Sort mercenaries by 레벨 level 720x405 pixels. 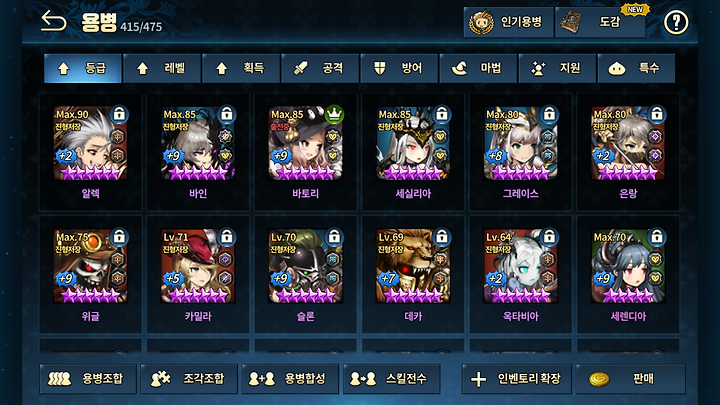(162, 68)
